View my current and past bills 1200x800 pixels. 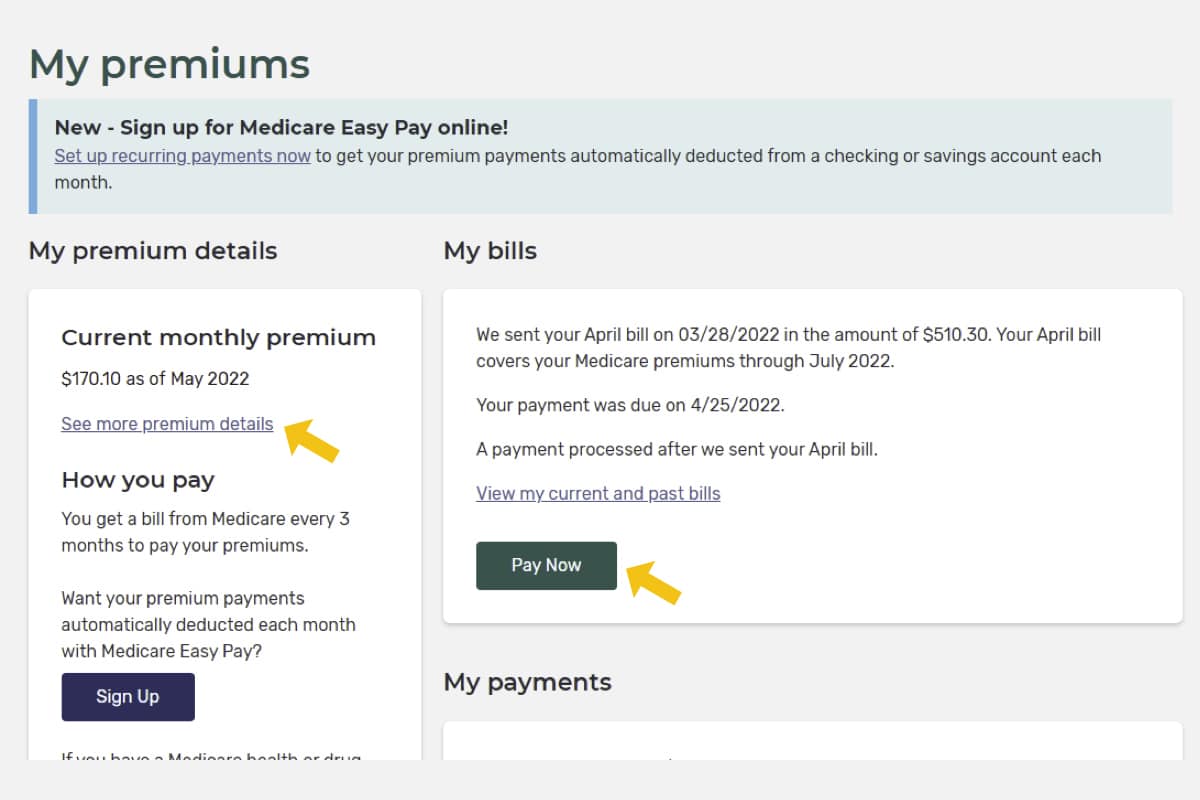coord(598,493)
